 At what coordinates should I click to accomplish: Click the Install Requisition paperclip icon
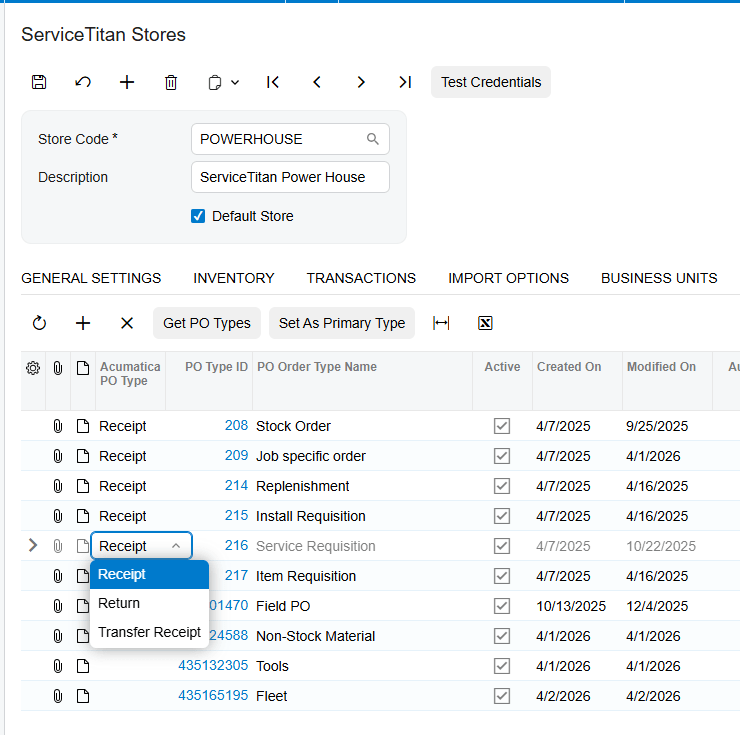[x=58, y=516]
